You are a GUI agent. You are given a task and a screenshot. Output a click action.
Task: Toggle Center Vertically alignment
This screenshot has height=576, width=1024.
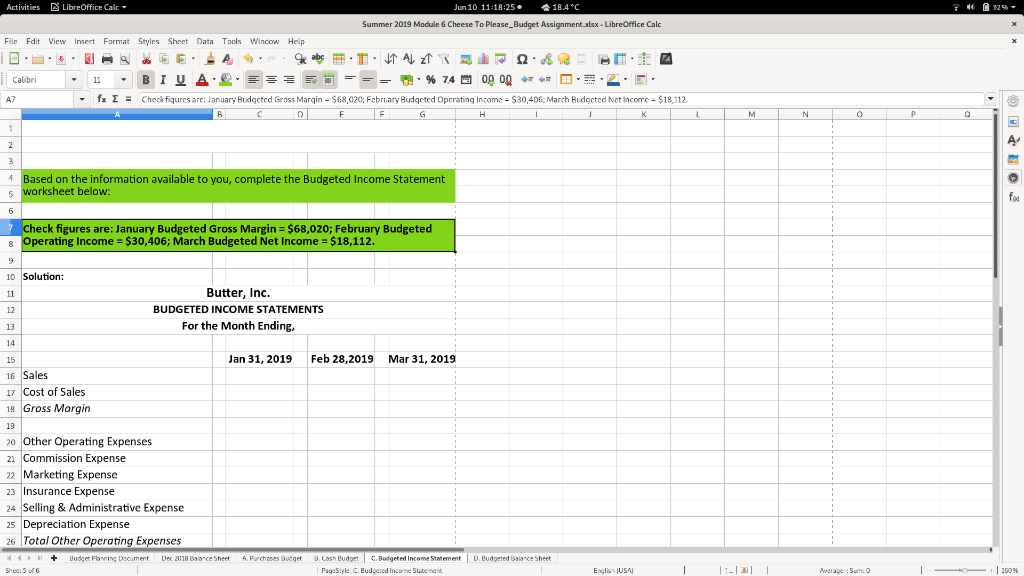point(368,80)
